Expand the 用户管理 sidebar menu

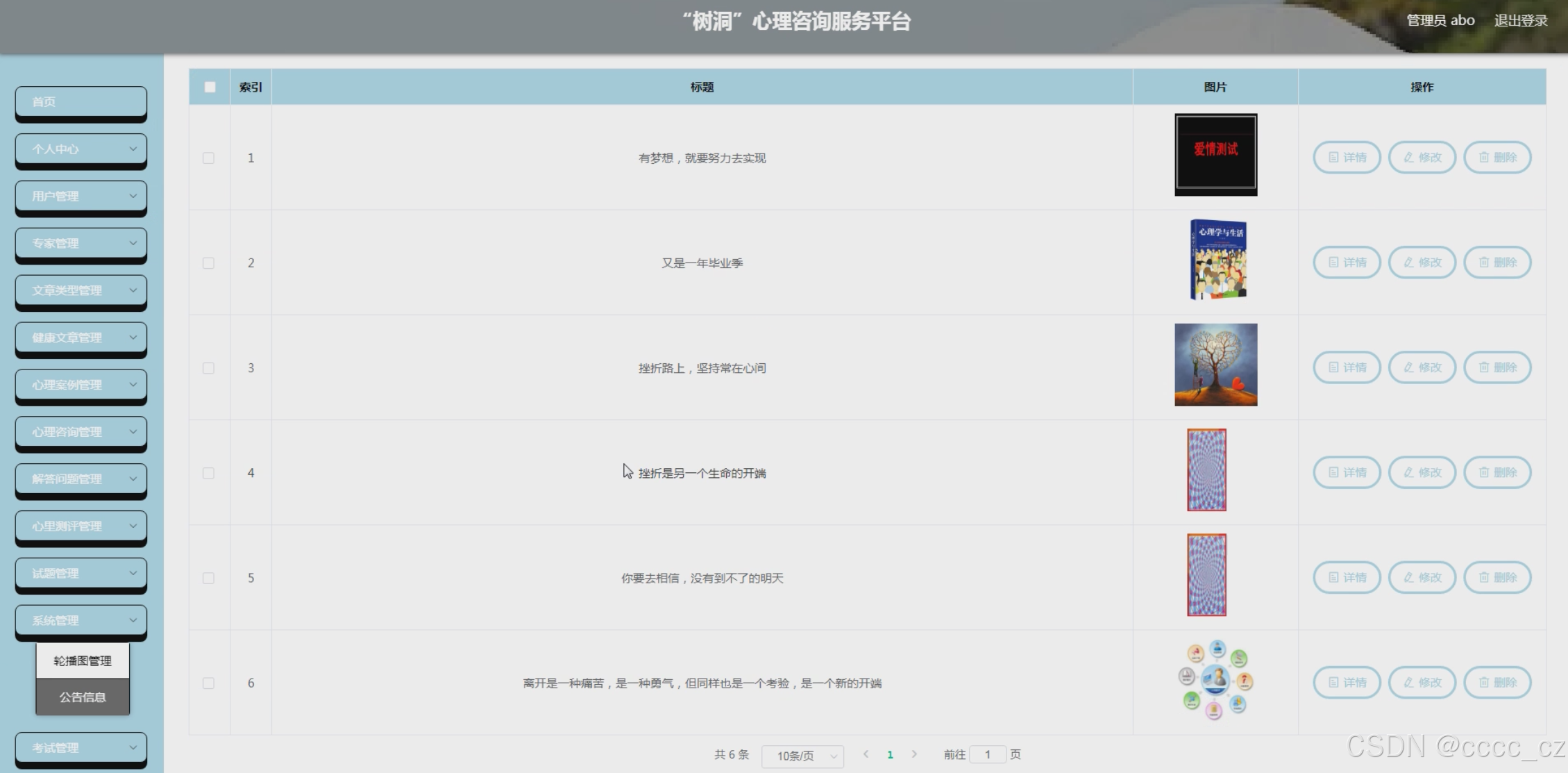[x=81, y=197]
